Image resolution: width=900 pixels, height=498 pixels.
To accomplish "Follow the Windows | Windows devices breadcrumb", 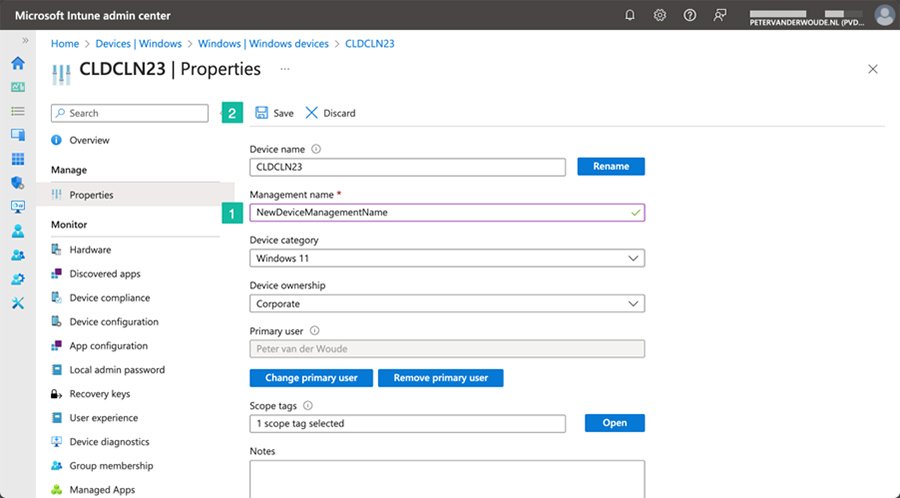I will 263,44.
